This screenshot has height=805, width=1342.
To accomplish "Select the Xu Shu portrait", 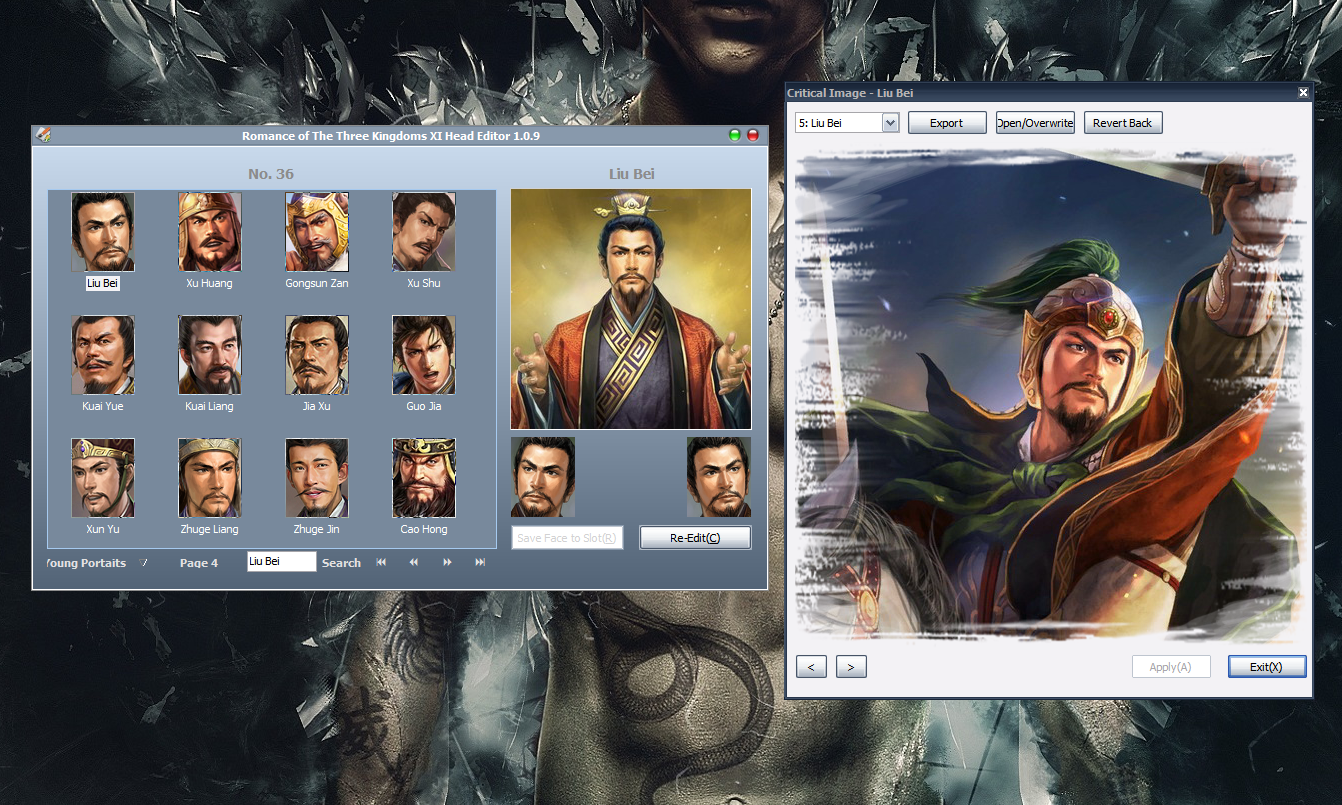I will point(424,232).
